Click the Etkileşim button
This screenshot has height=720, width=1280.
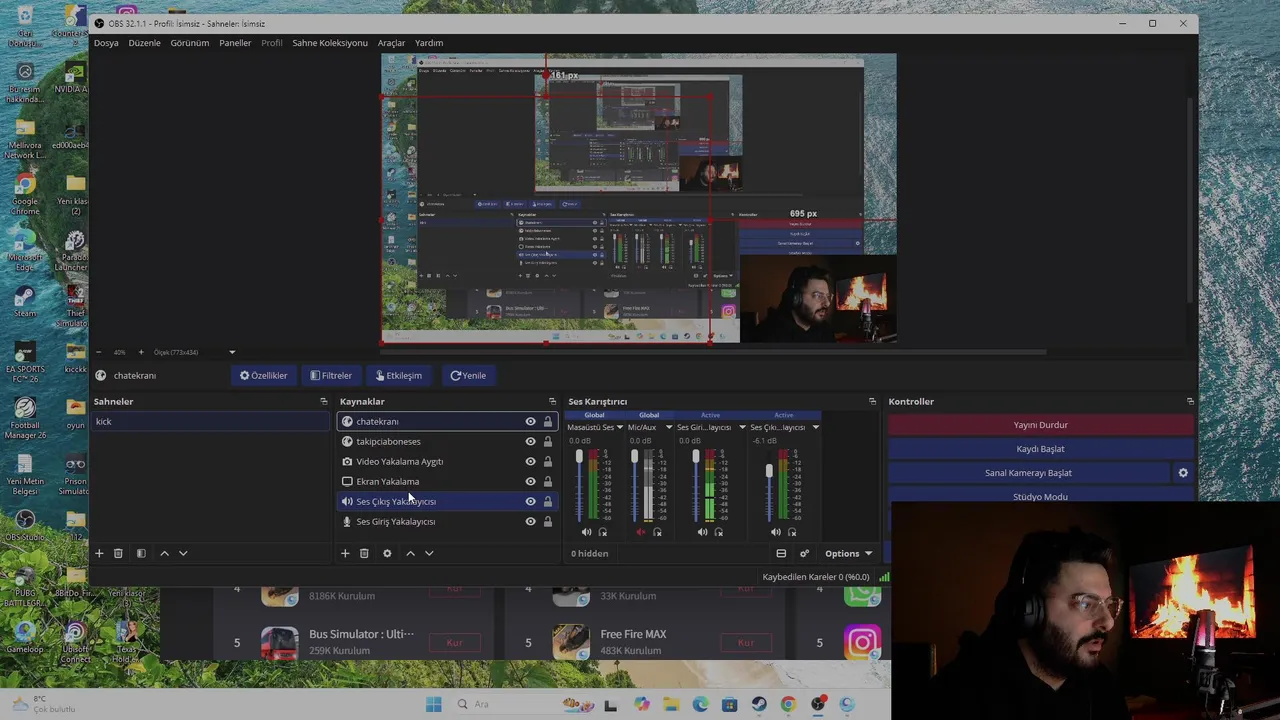tap(399, 376)
